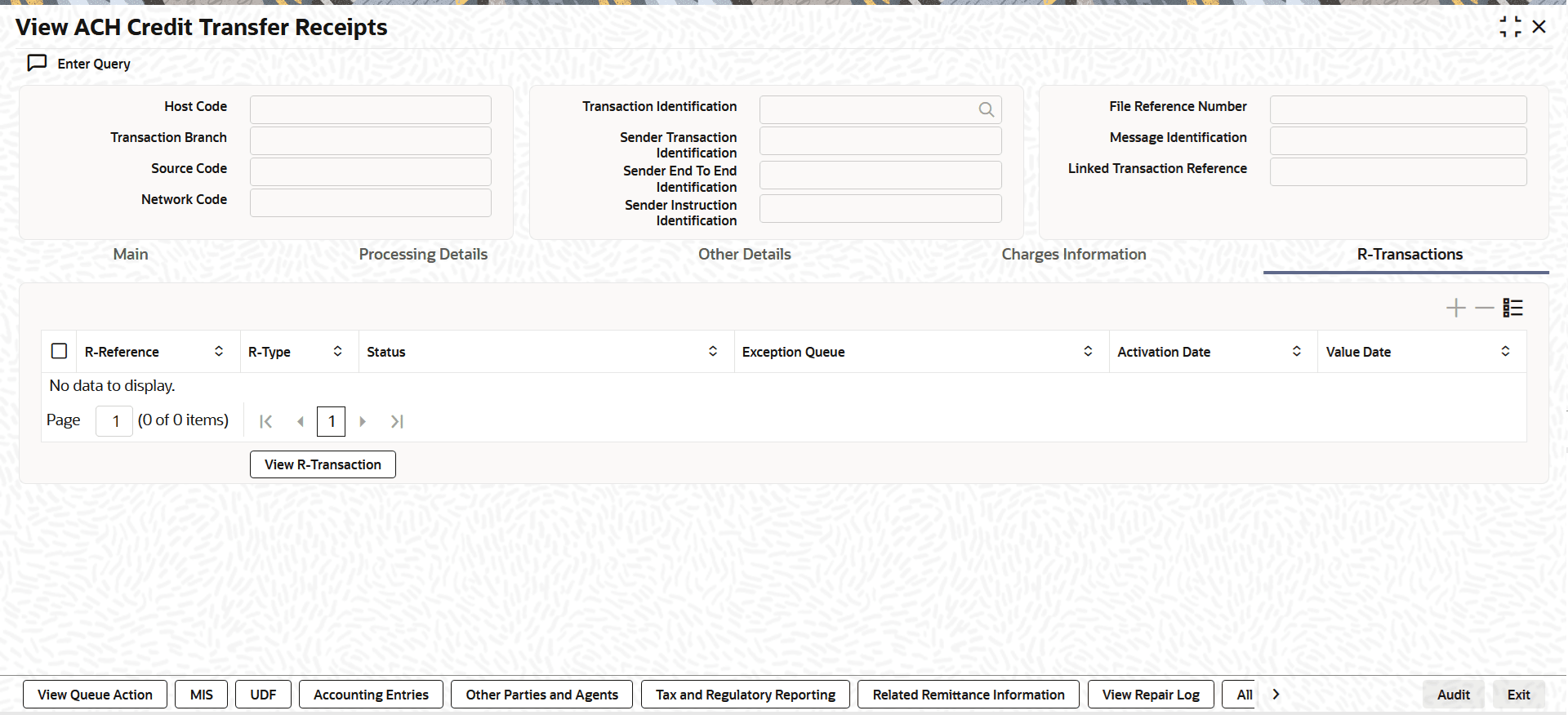This screenshot has width=1568, height=715.
Task: Focus the Host Code field
Action: click(371, 109)
